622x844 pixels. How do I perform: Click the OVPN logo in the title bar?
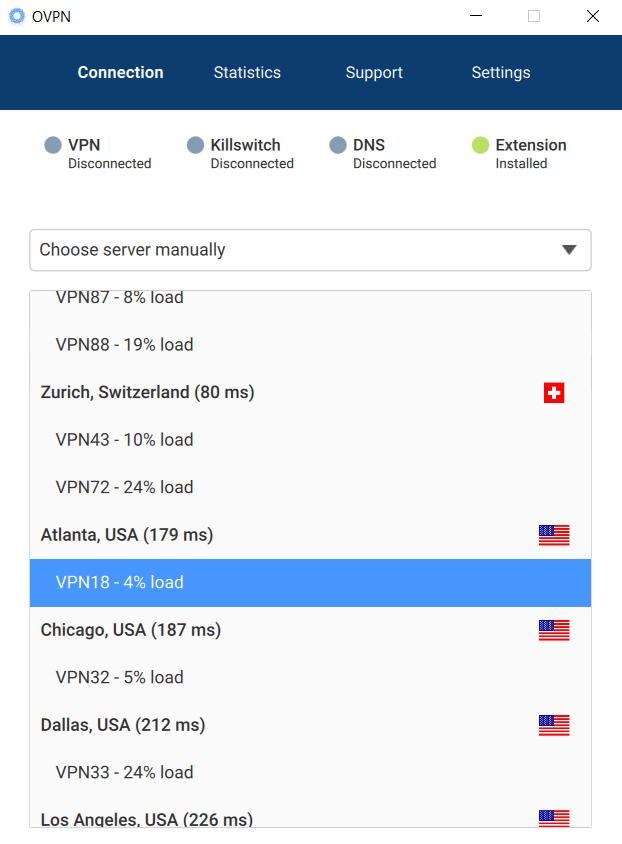pos(16,16)
